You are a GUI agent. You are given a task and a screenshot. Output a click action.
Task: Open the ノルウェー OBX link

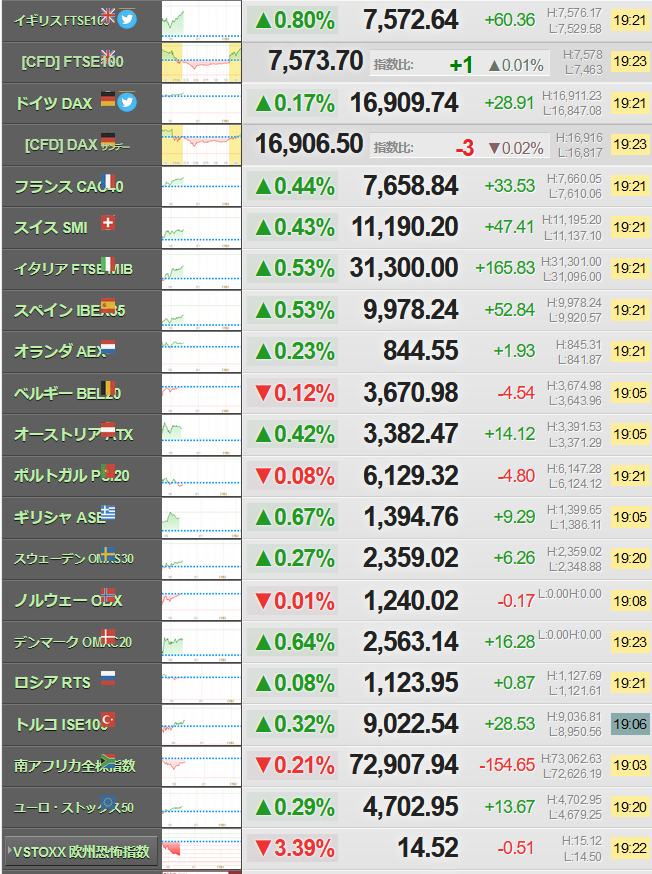68,600
